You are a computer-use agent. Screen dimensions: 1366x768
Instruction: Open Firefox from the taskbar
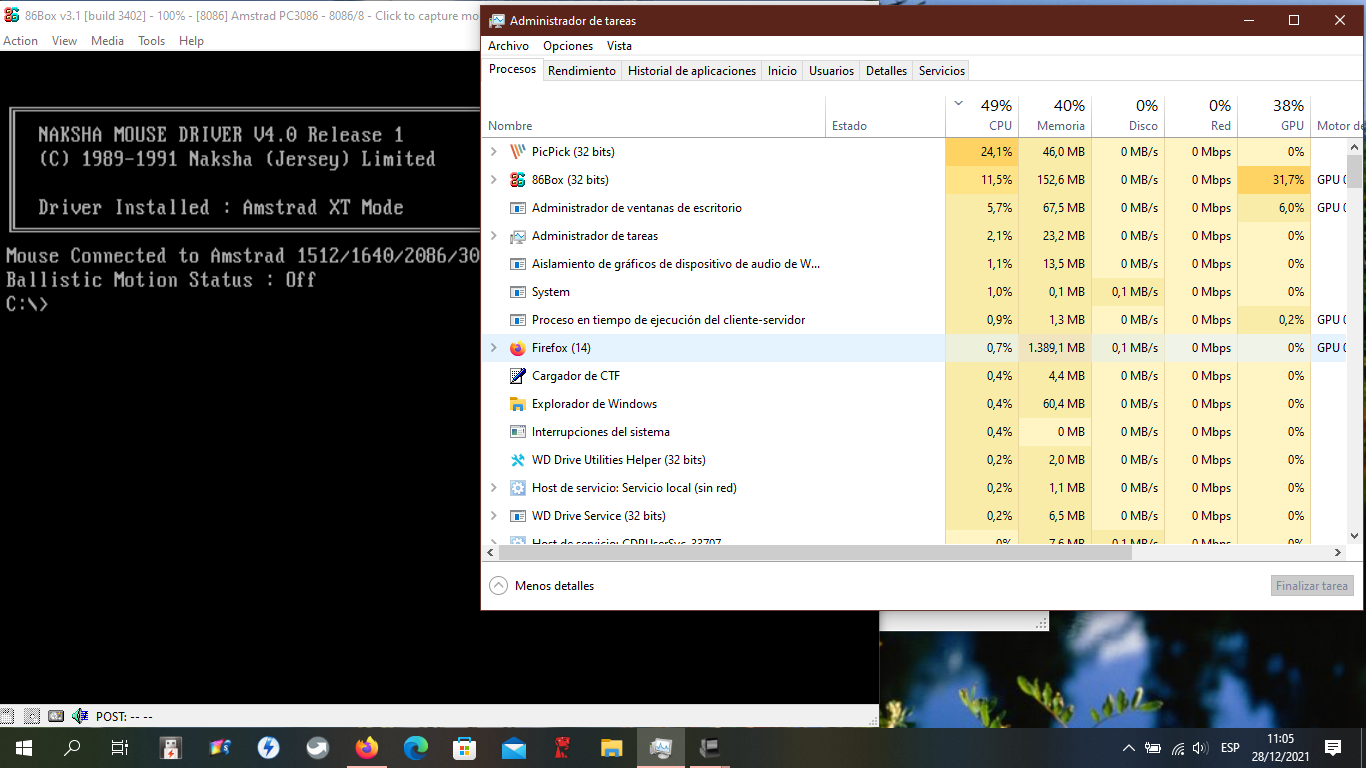click(x=366, y=747)
